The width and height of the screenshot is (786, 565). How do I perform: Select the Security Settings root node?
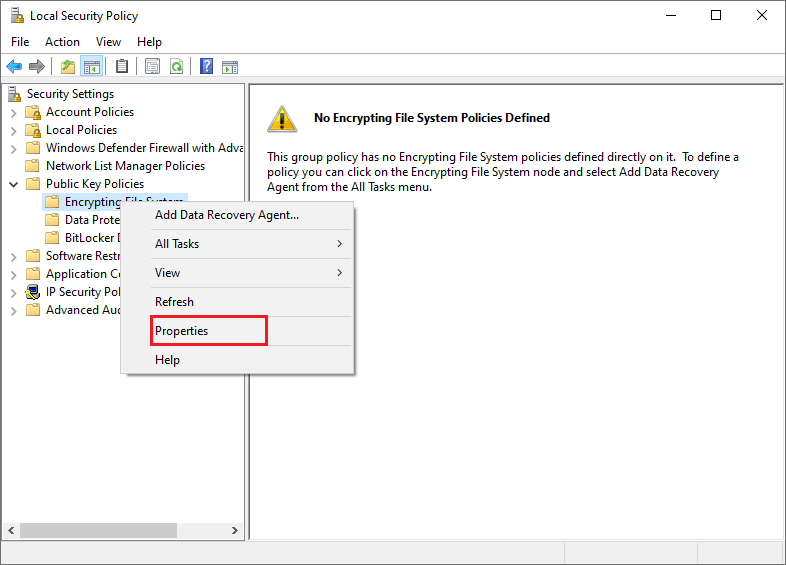70,94
